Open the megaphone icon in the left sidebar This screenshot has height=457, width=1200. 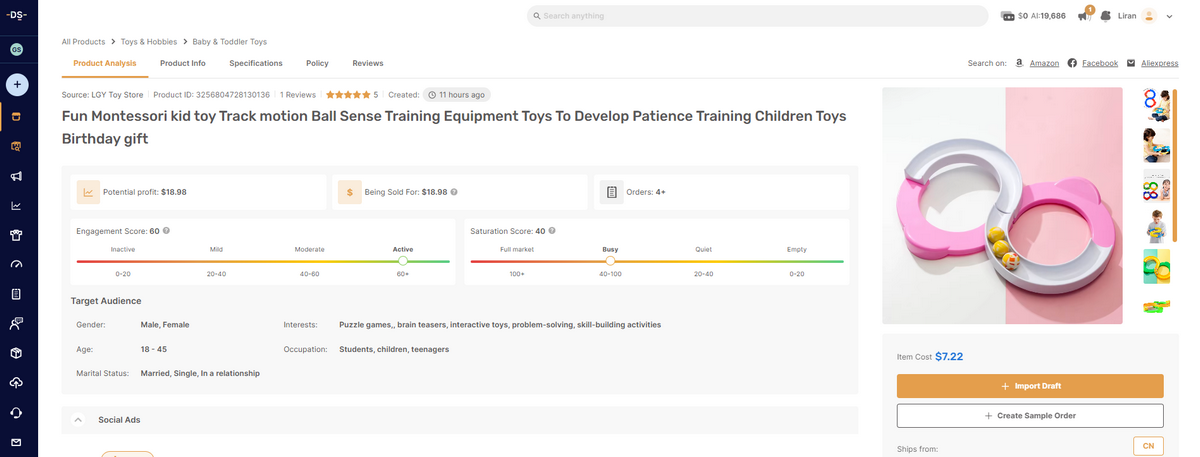(x=17, y=177)
